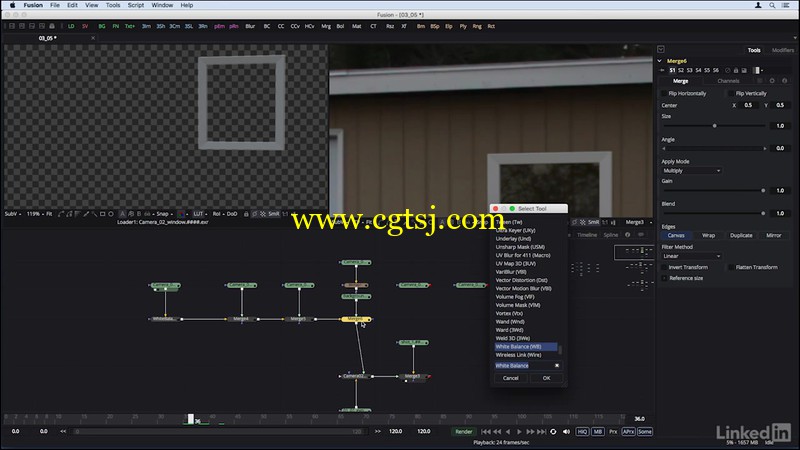Image resolution: width=800 pixels, height=450 pixels.
Task: Select the 03_05 composition tab
Action: click(x=47, y=38)
